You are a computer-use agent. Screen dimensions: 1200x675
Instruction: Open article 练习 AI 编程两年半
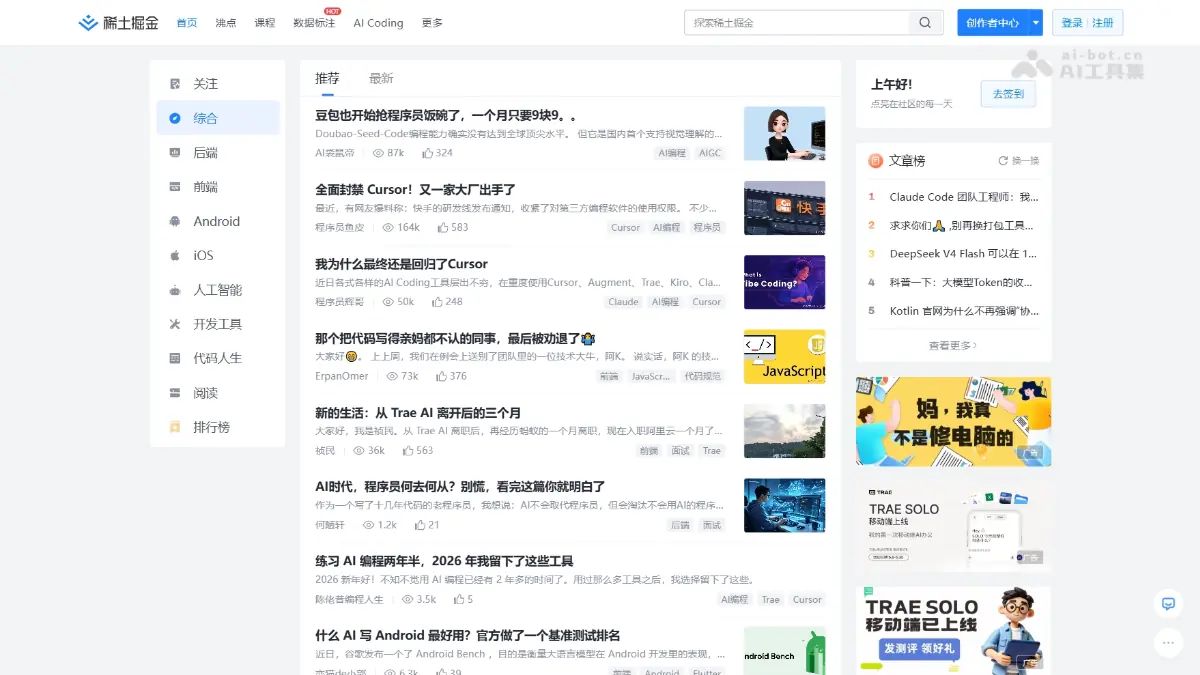(x=444, y=561)
